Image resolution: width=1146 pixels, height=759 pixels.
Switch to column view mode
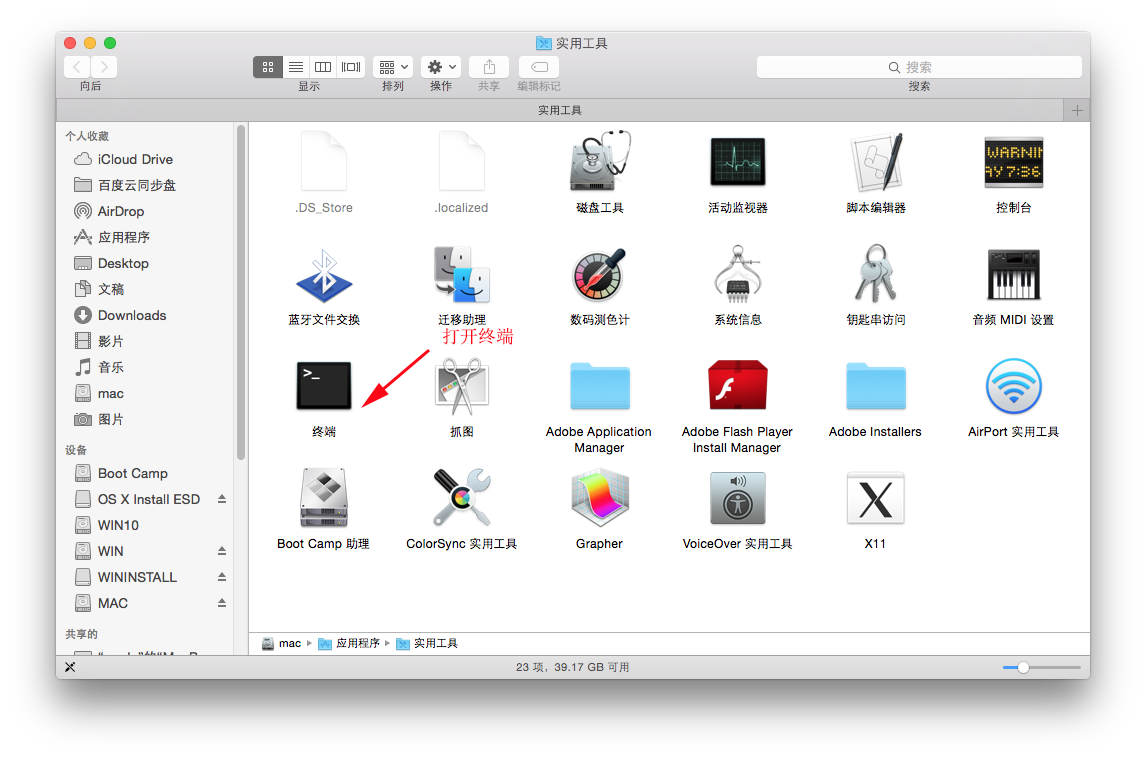[323, 67]
